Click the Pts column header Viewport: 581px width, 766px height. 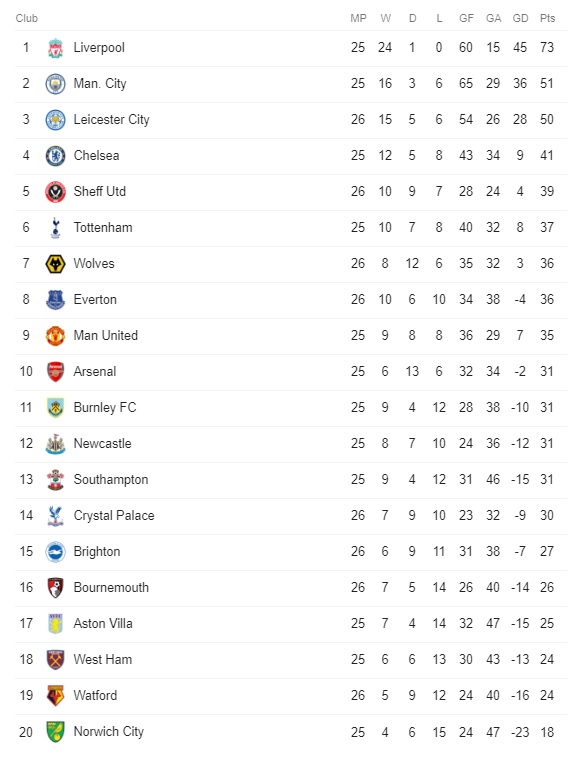[547, 19]
